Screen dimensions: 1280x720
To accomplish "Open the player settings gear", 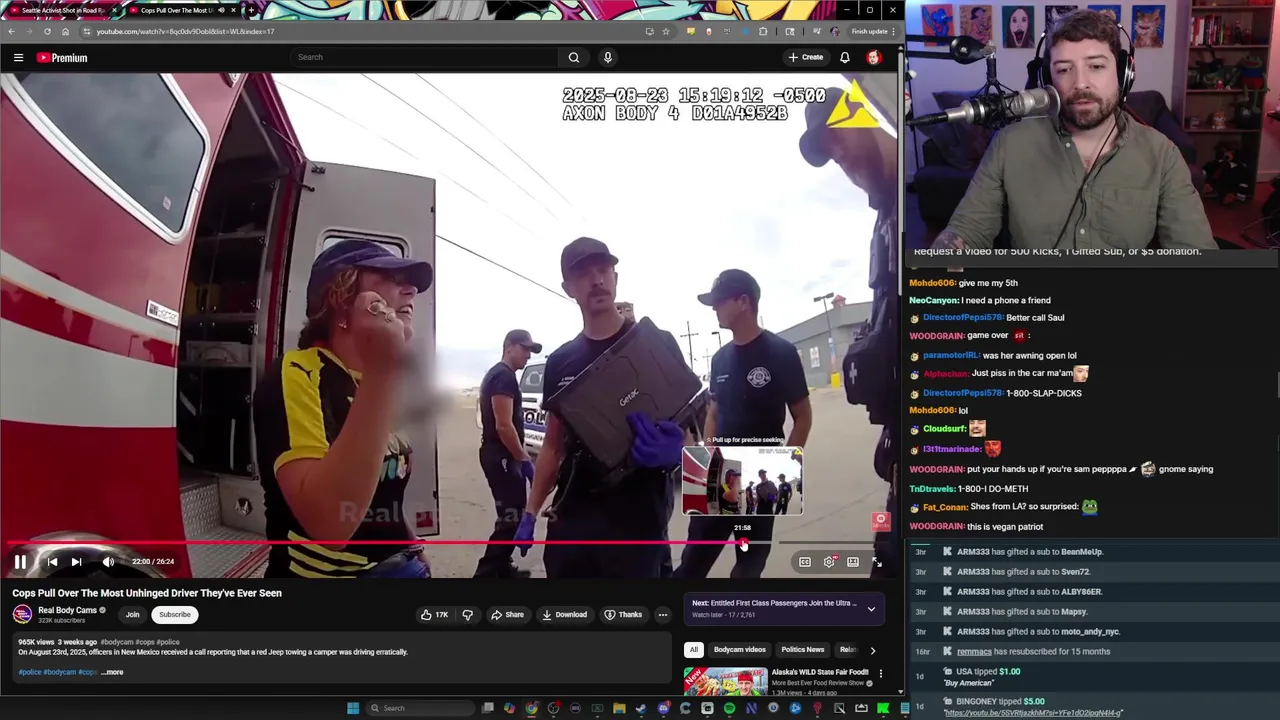I will tap(829, 562).
